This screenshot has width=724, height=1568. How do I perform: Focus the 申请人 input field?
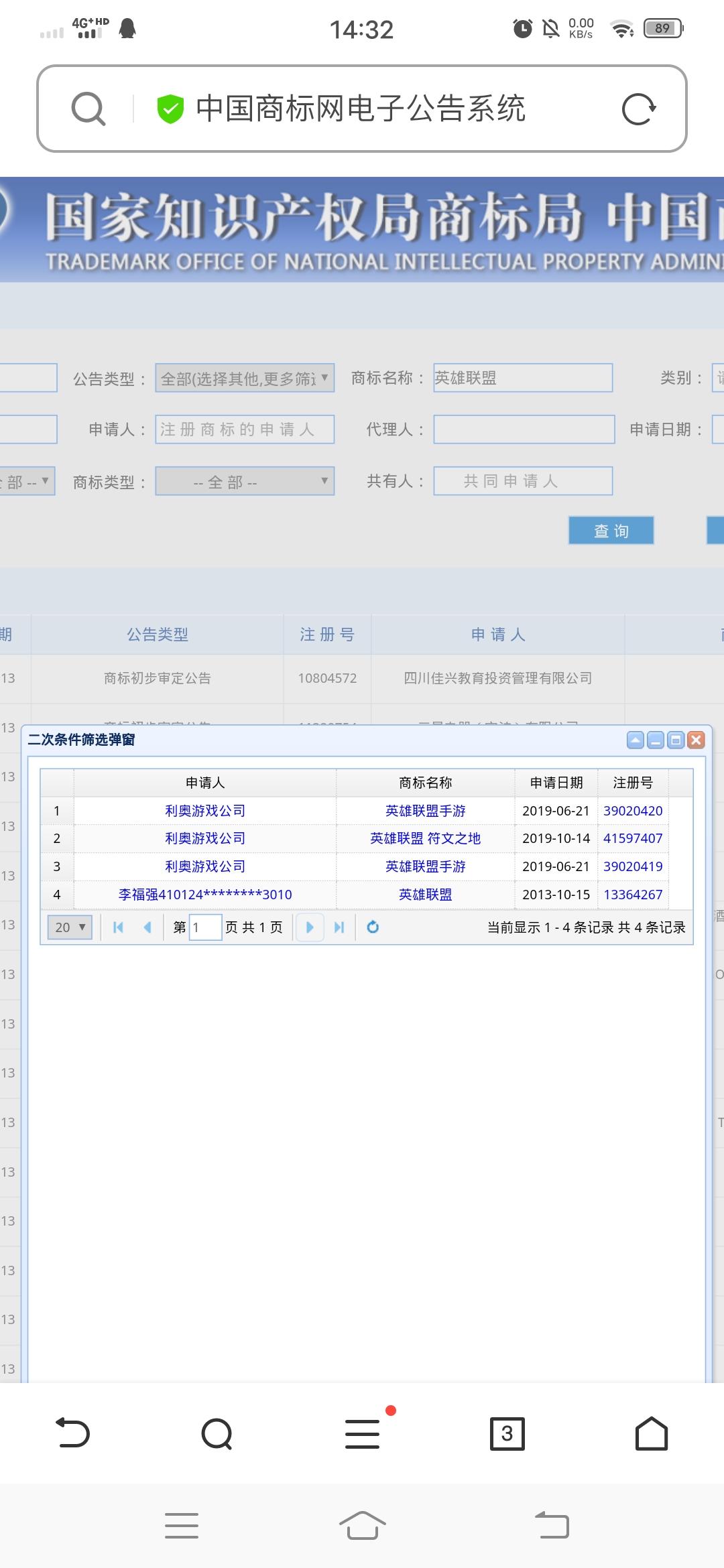245,430
